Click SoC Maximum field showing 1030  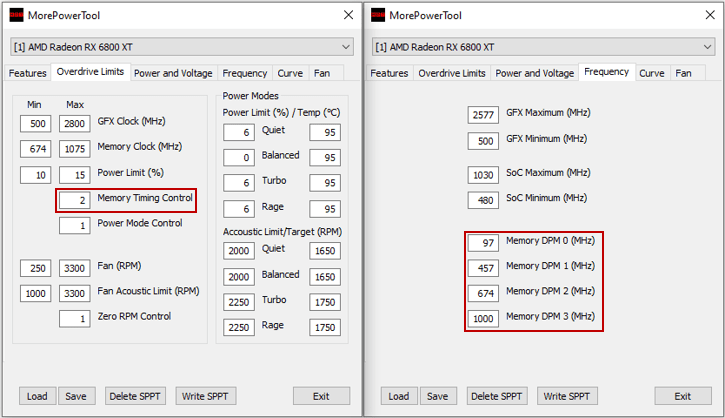(x=483, y=175)
